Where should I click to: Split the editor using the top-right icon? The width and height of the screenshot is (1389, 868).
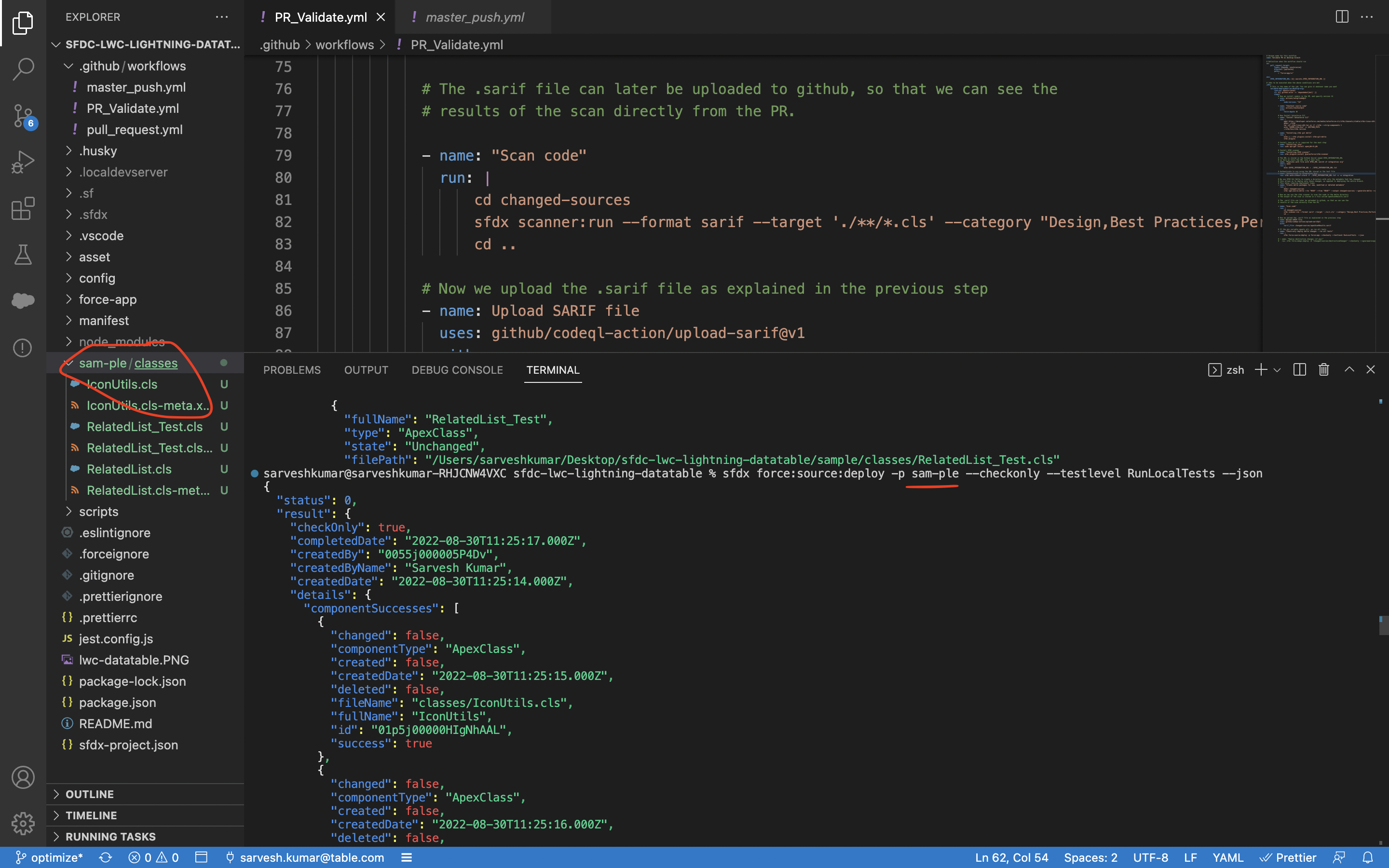[1341, 17]
